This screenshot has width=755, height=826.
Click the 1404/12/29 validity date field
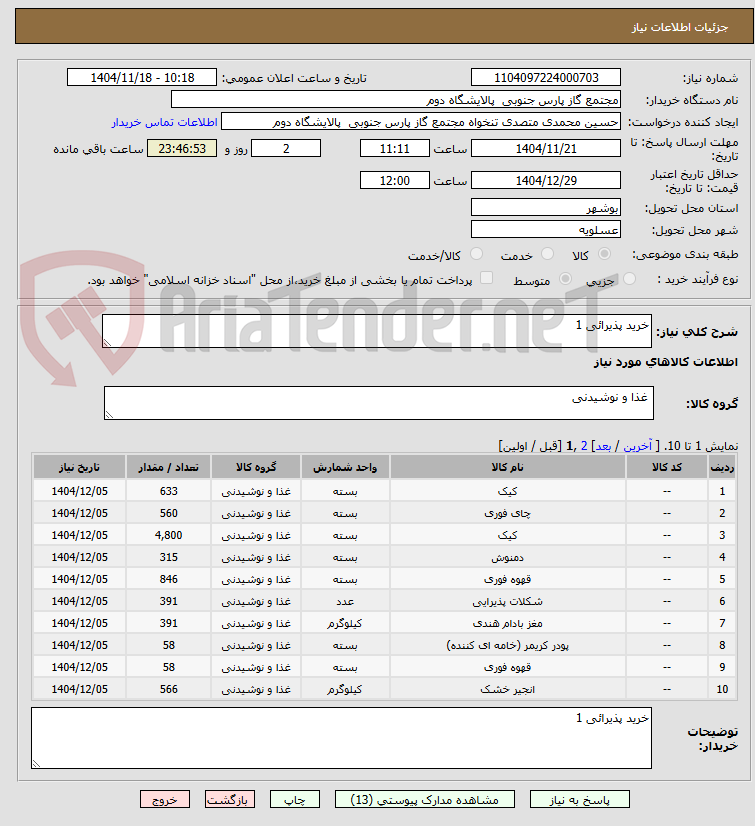pos(546,181)
